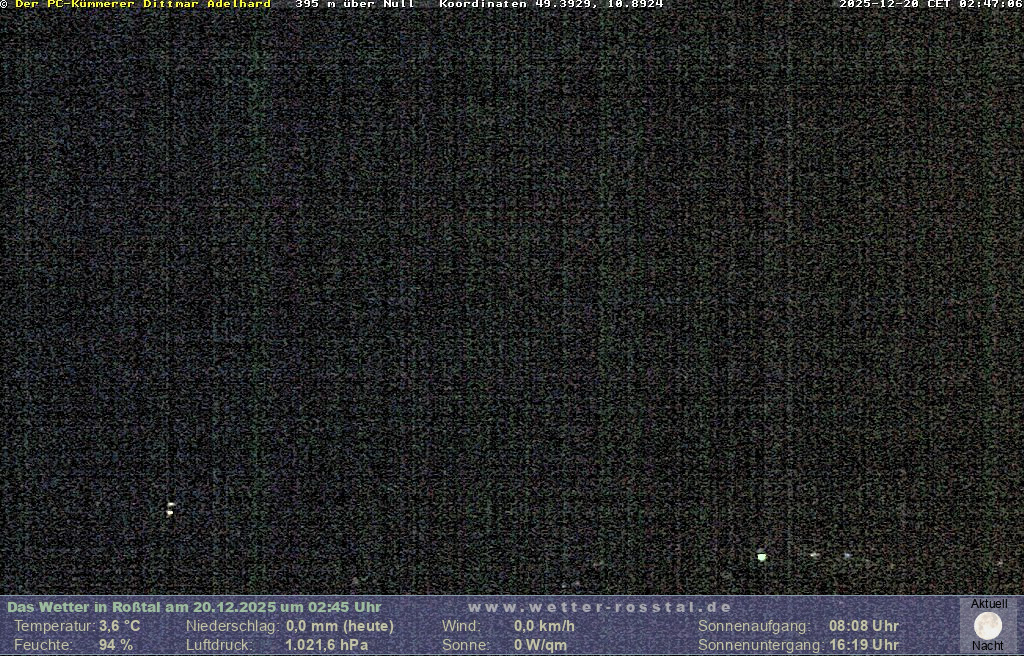Click the Sonnenuntergang time 16:19 Uhr

tap(863, 645)
